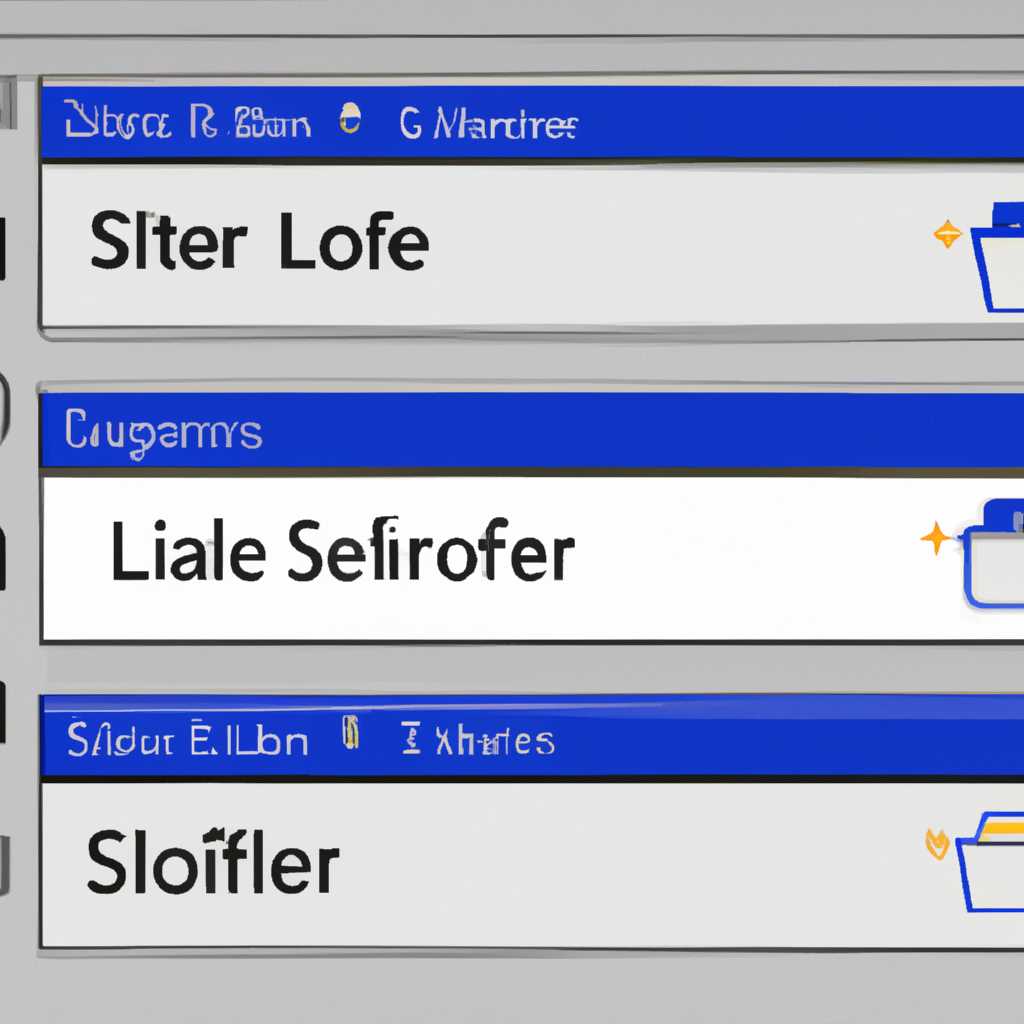Screen dimensions: 1024x1024
Task: Select the Liale Sefirofer list entry
Action: 532,559
